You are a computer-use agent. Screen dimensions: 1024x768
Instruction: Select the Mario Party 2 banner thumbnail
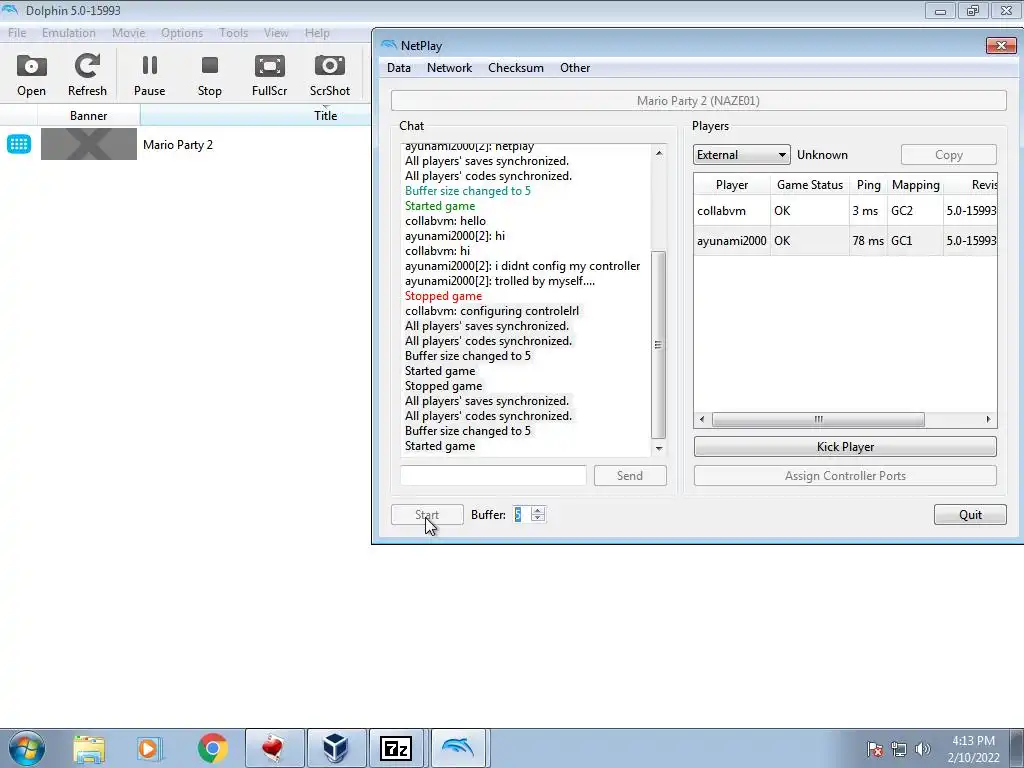coord(89,144)
